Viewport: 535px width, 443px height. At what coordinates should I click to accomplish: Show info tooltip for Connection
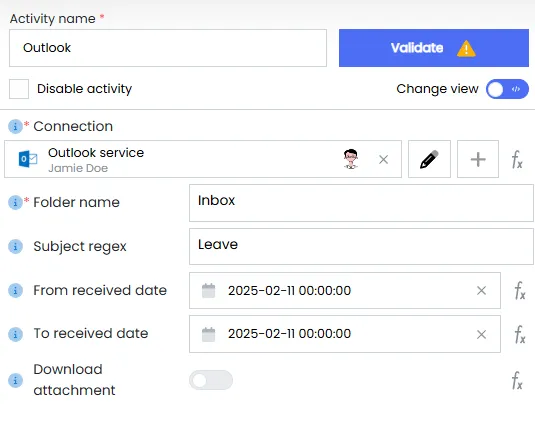tap(15, 127)
